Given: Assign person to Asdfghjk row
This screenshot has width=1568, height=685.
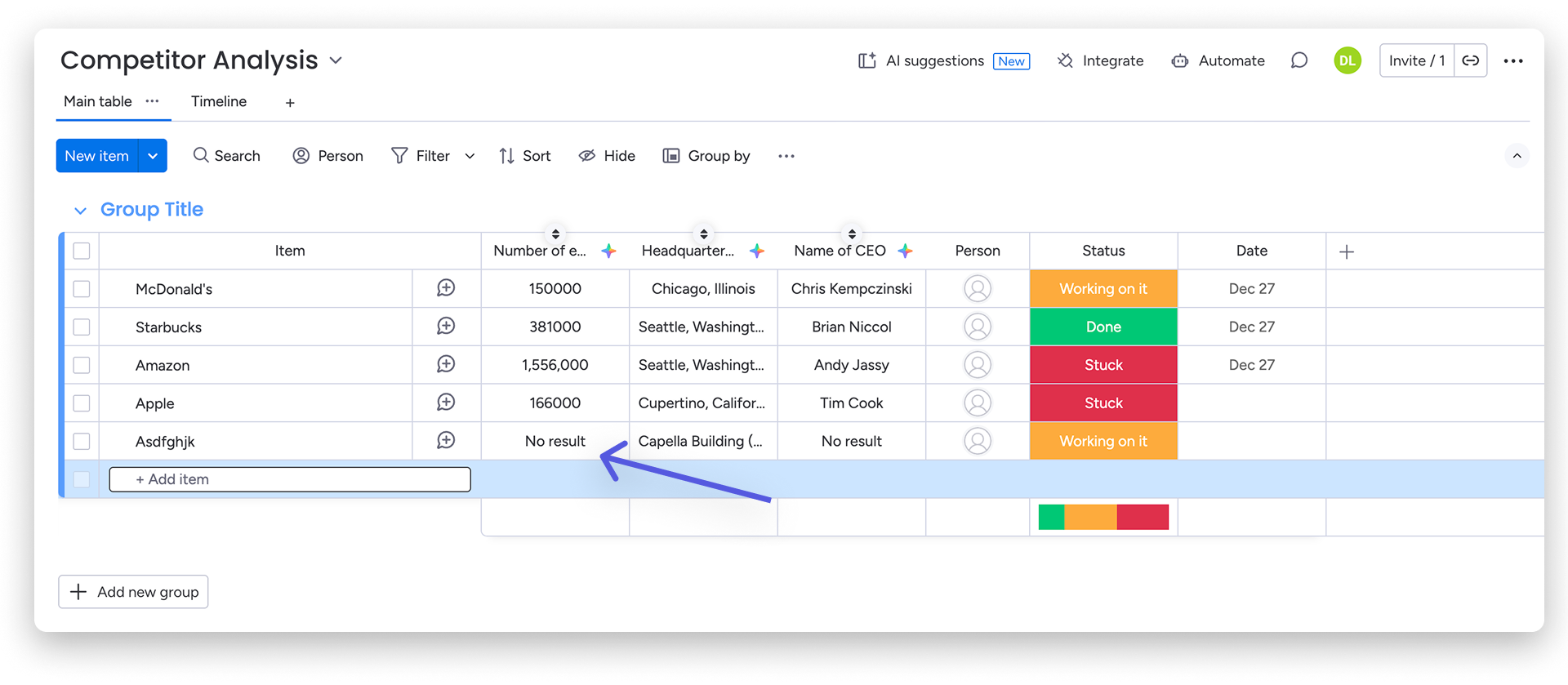Looking at the screenshot, I should (x=978, y=441).
